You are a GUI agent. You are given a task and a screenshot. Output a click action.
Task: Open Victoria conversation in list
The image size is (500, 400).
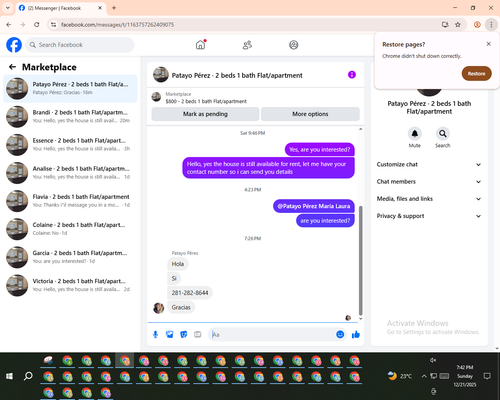click(x=70, y=285)
